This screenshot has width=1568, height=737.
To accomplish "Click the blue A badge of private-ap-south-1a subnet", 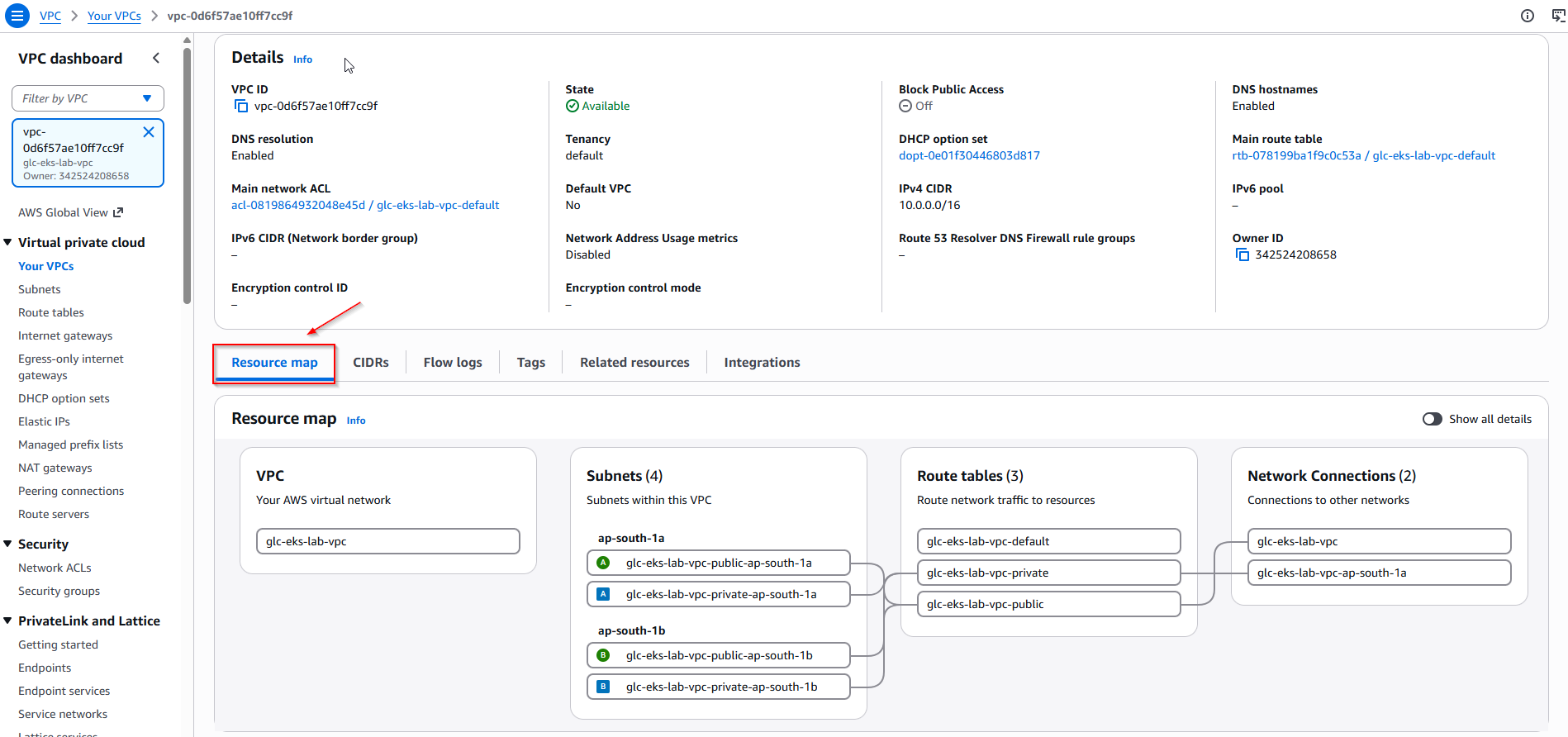I will point(603,594).
